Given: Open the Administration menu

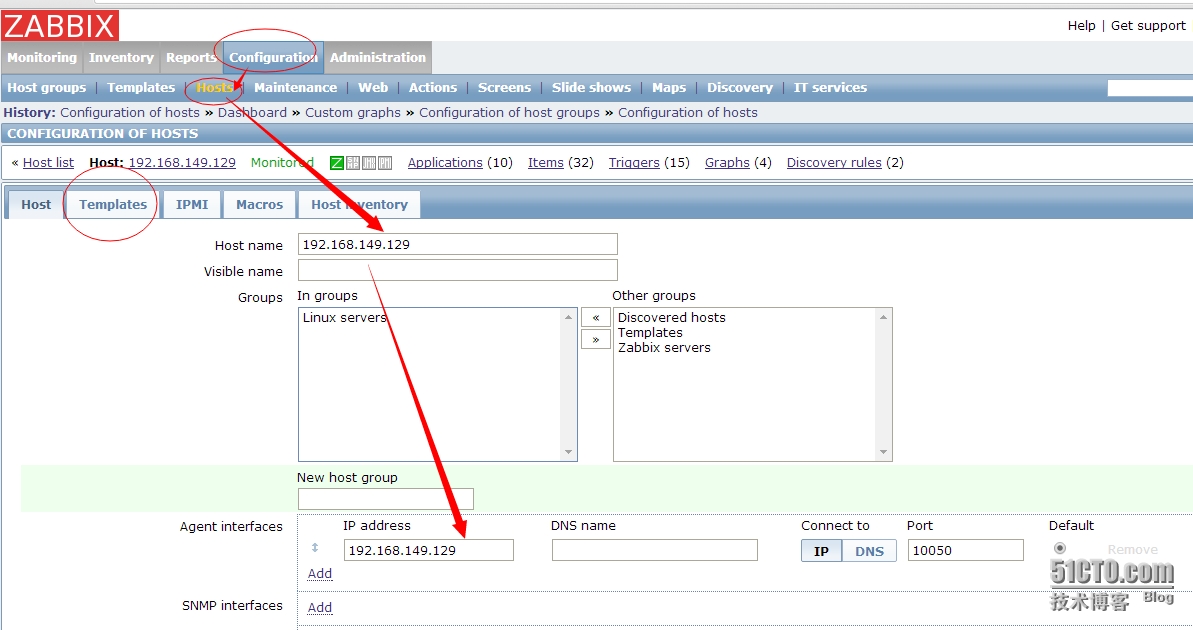Looking at the screenshot, I should coord(377,58).
